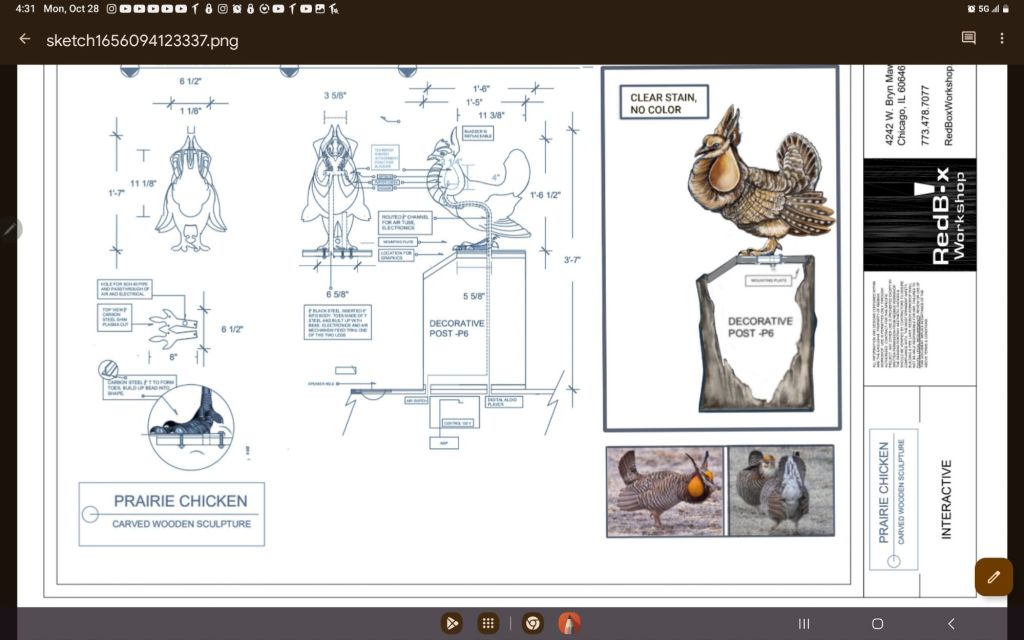Image resolution: width=1024 pixels, height=640 pixels.
Task: Tap the 5G signal indicator in status bar
Action: (984, 8)
